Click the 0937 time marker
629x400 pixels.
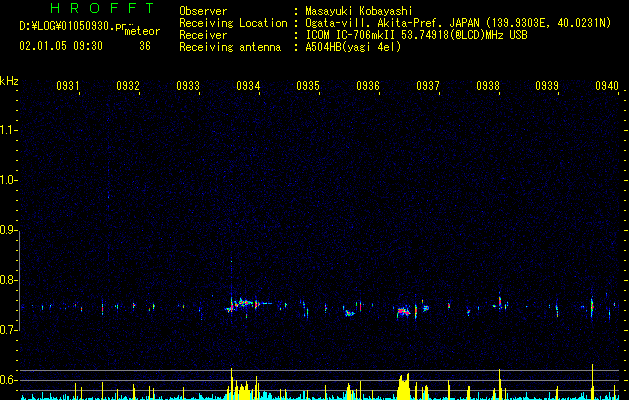[428, 86]
